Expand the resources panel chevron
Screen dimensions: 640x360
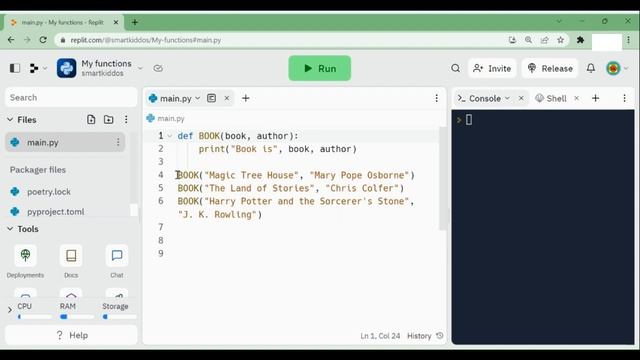[x=10, y=310]
